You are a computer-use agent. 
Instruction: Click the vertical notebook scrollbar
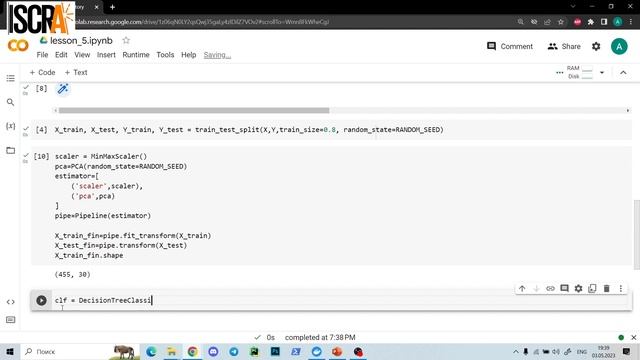tap(637, 235)
